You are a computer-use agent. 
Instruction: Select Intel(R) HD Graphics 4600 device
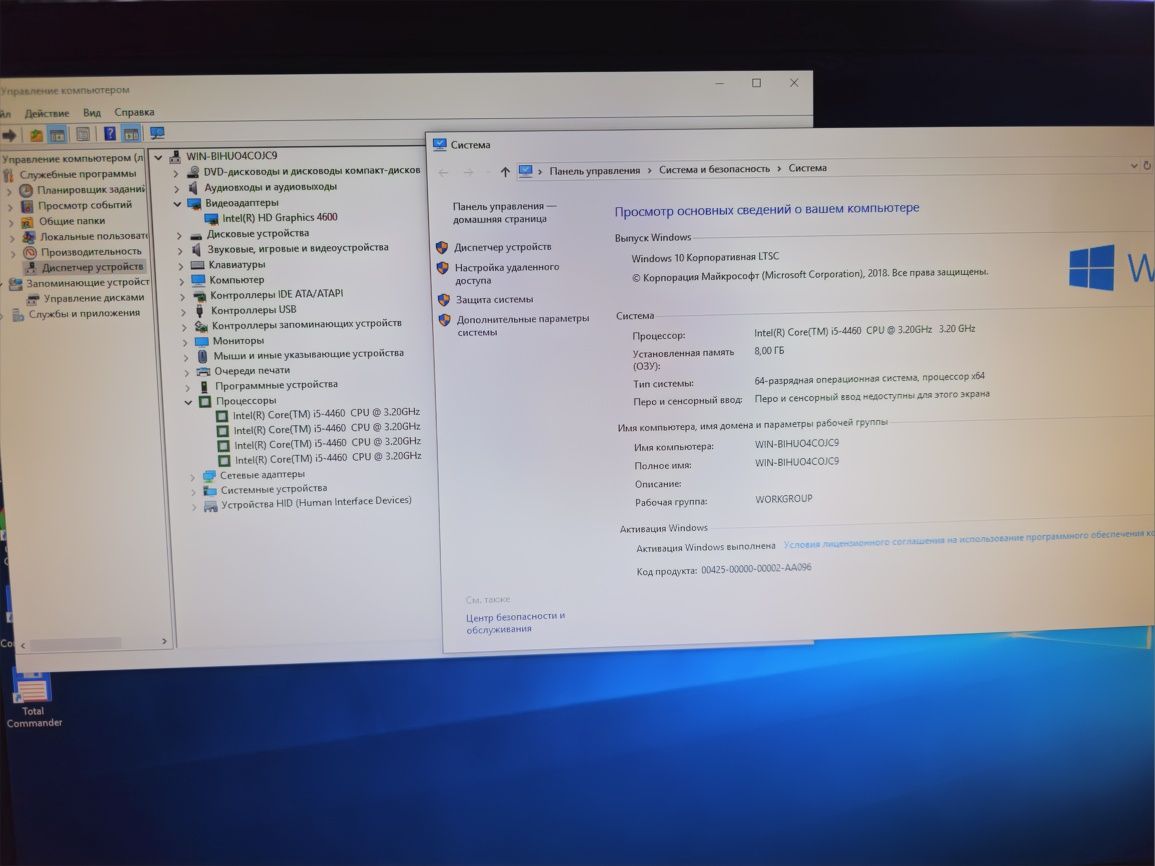pyautogui.click(x=280, y=218)
